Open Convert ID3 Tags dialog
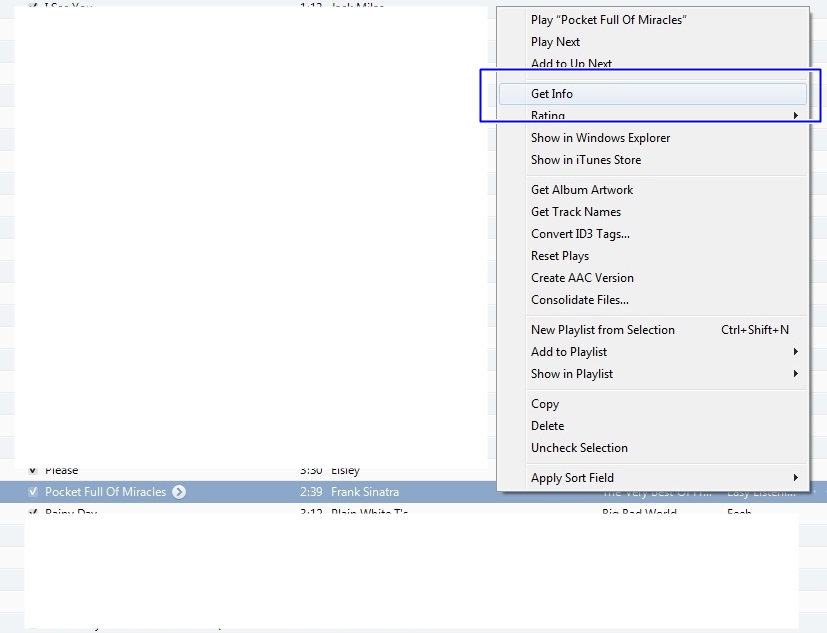The image size is (827, 633). point(653,234)
